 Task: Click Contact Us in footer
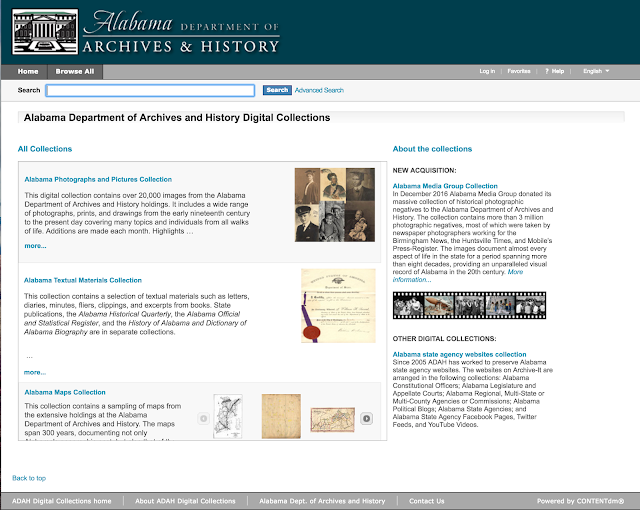427,501
